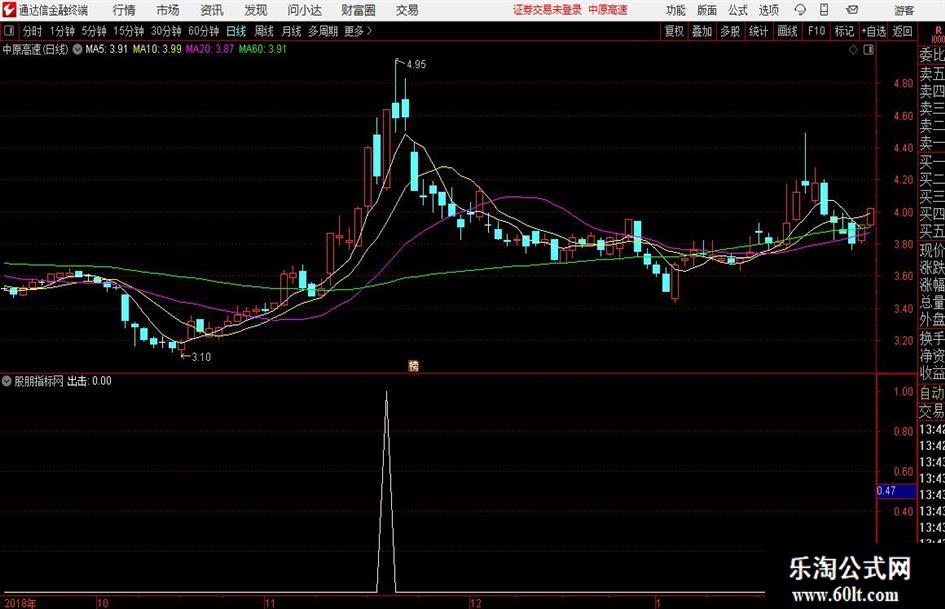This screenshot has width=945, height=609.
Task: Click the 股朋指标网 indicator settings circle
Action: [x=7, y=381]
